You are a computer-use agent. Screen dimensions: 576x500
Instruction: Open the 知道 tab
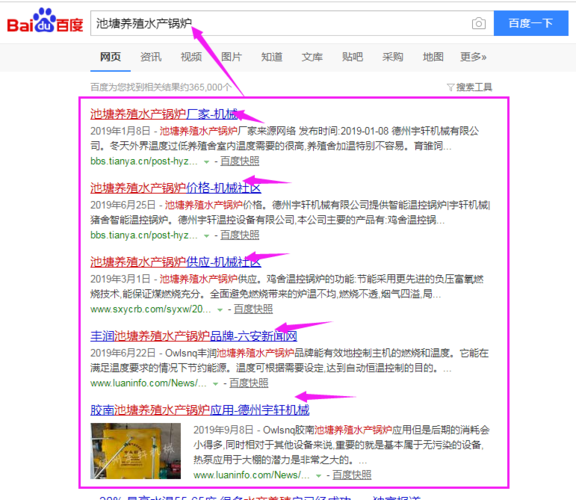272,57
